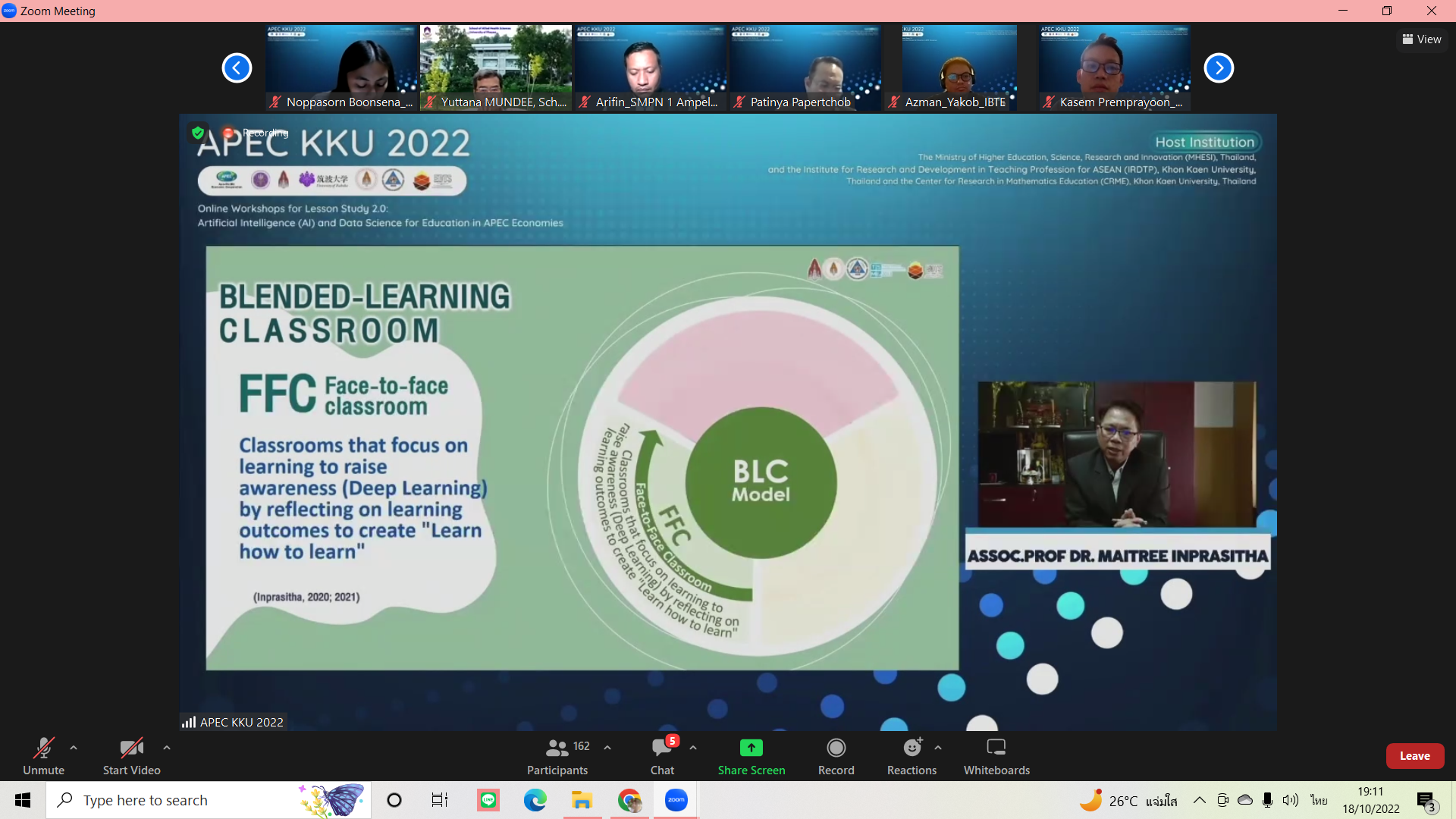Show previous participants with left arrow
Viewport: 1456px width, 819px height.
pyautogui.click(x=237, y=68)
